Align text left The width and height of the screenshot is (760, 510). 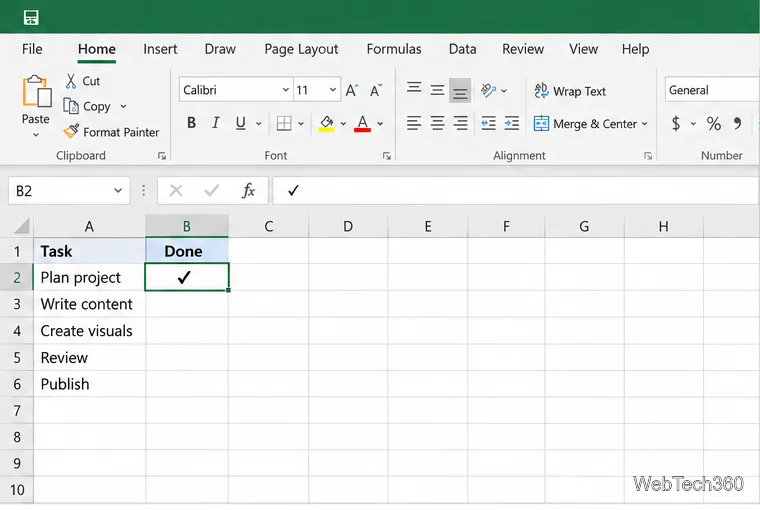(414, 123)
